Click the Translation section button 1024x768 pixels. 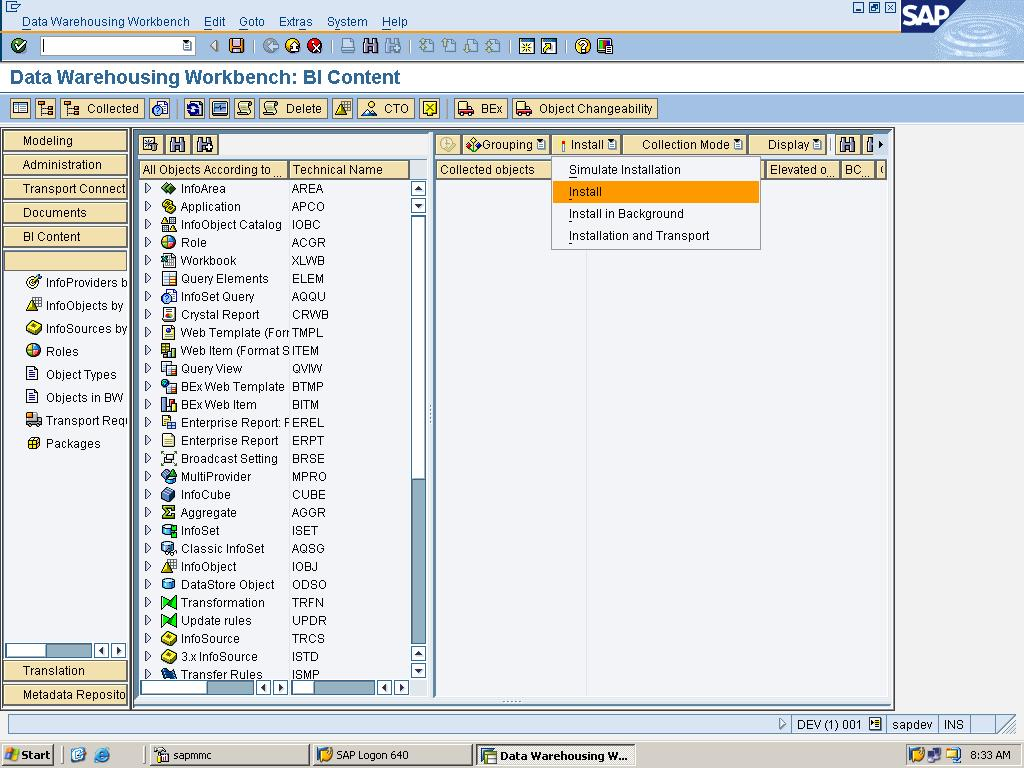65,671
